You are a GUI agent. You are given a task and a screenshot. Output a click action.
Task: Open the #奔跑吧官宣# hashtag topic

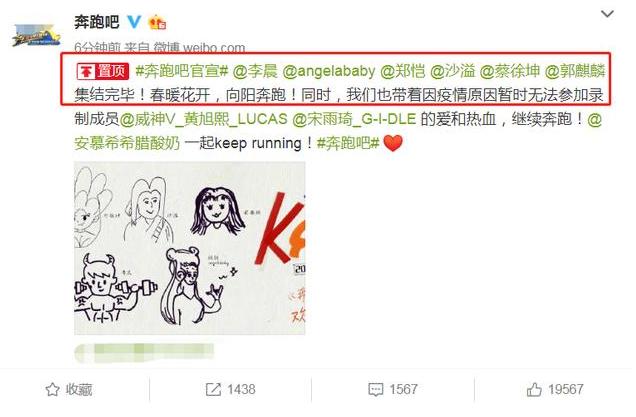coord(182,71)
